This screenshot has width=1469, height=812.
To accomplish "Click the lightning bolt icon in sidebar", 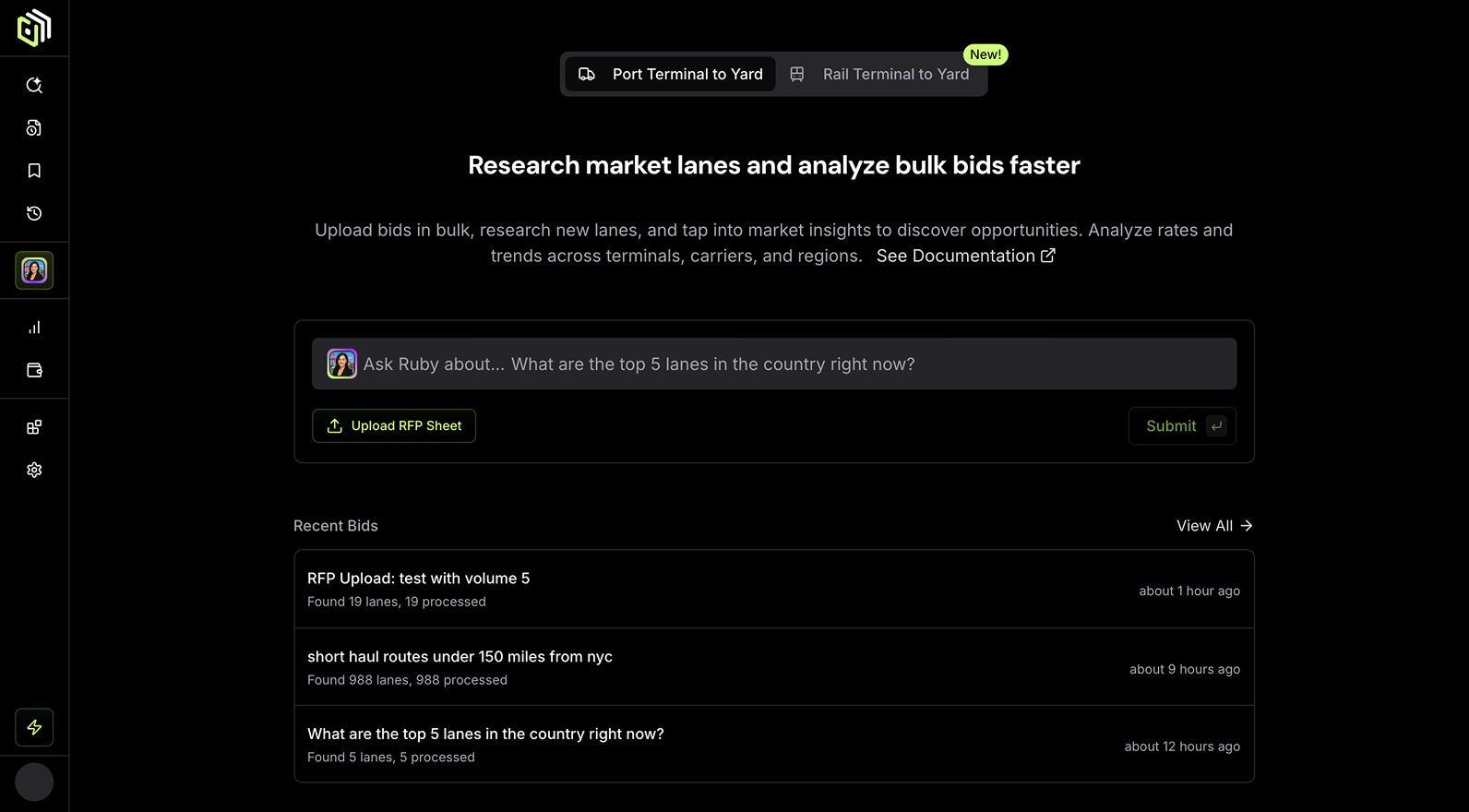I will point(34,727).
